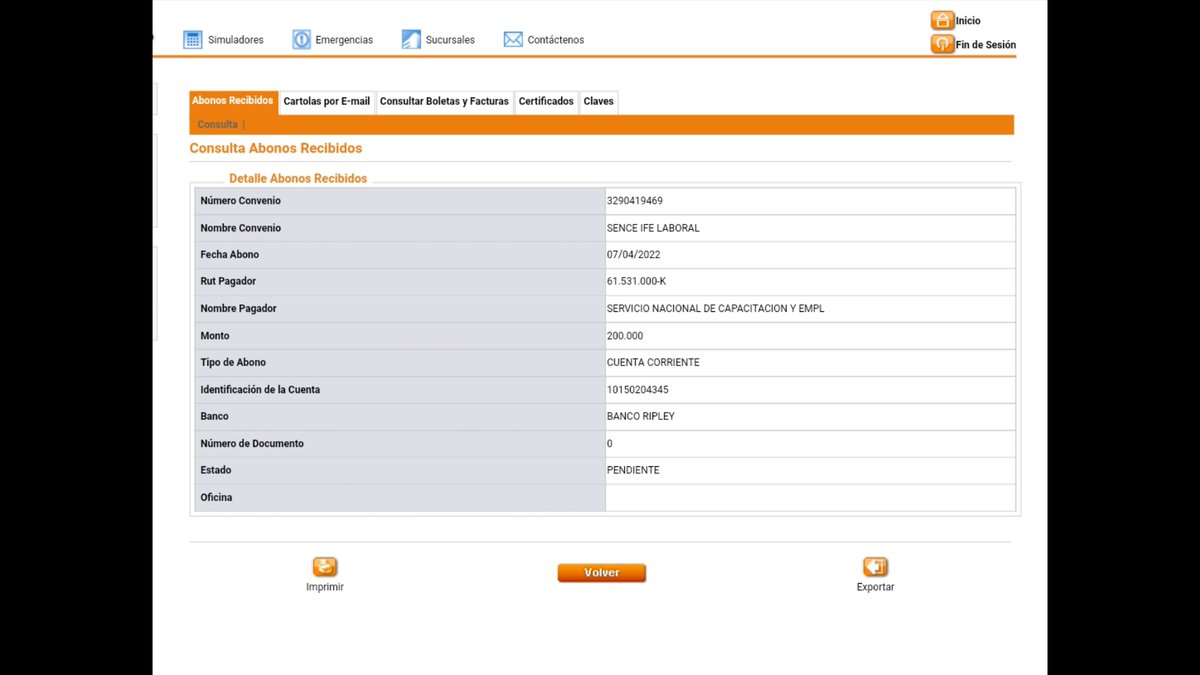Click the Volver button
The height and width of the screenshot is (675, 1200).
[602, 573]
